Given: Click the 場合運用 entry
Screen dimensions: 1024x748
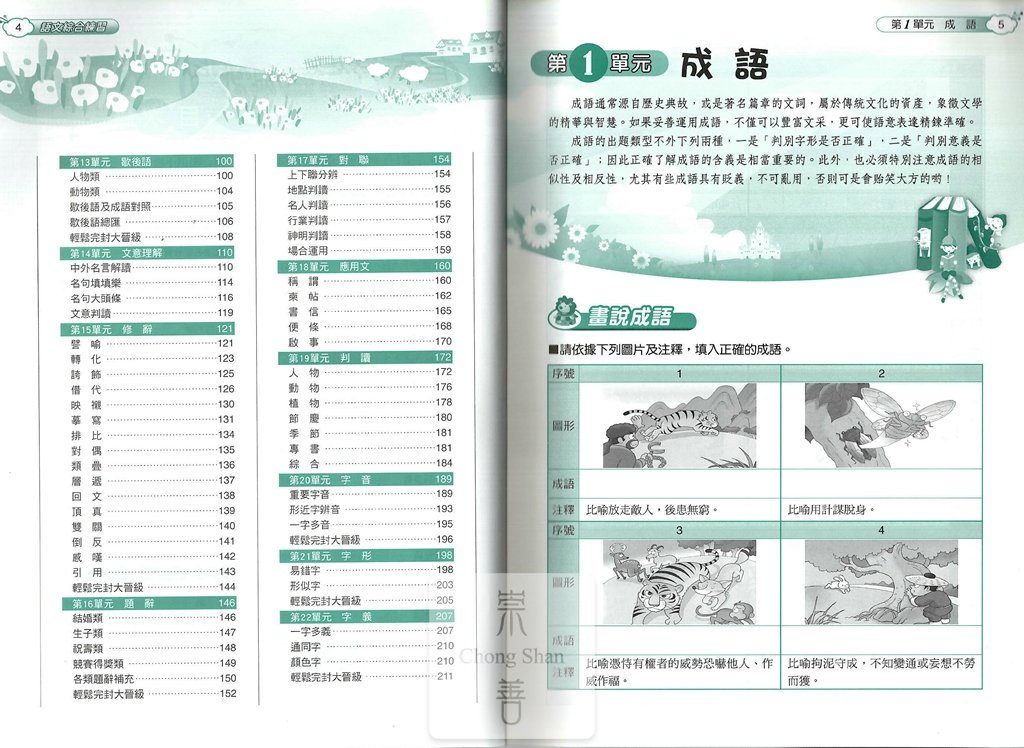Looking at the screenshot, I should click(x=368, y=250).
